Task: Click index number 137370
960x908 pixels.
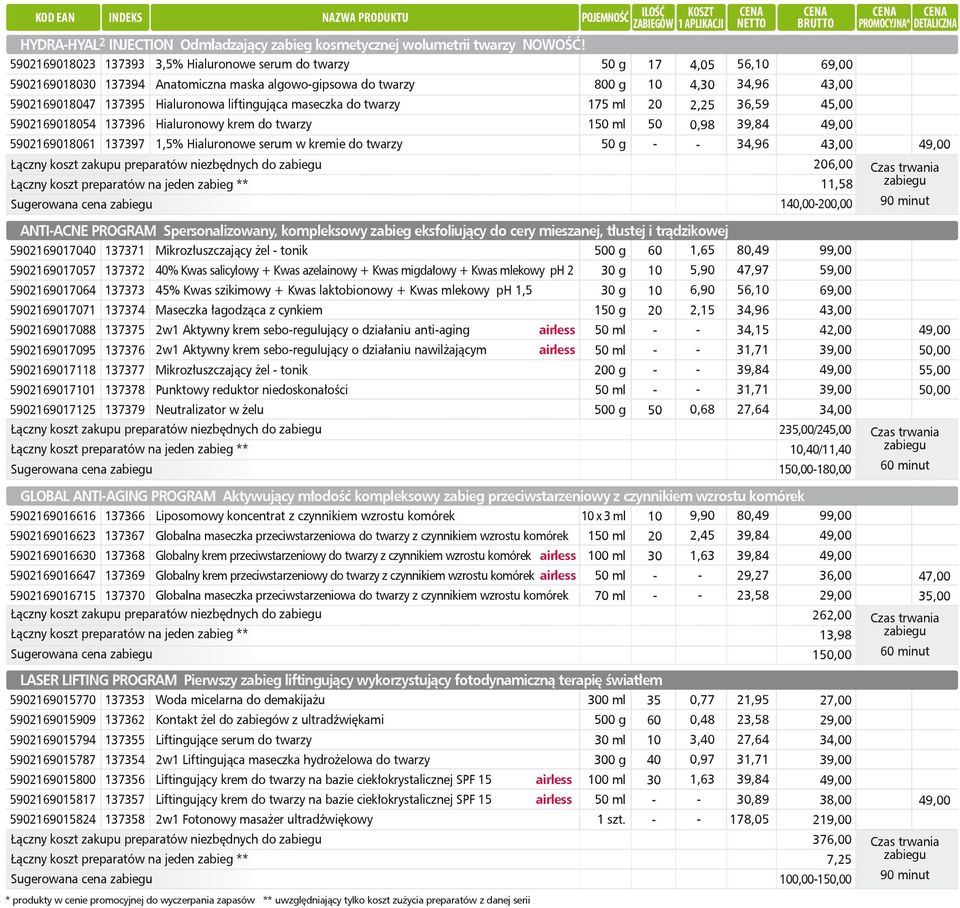Action: (x=125, y=596)
